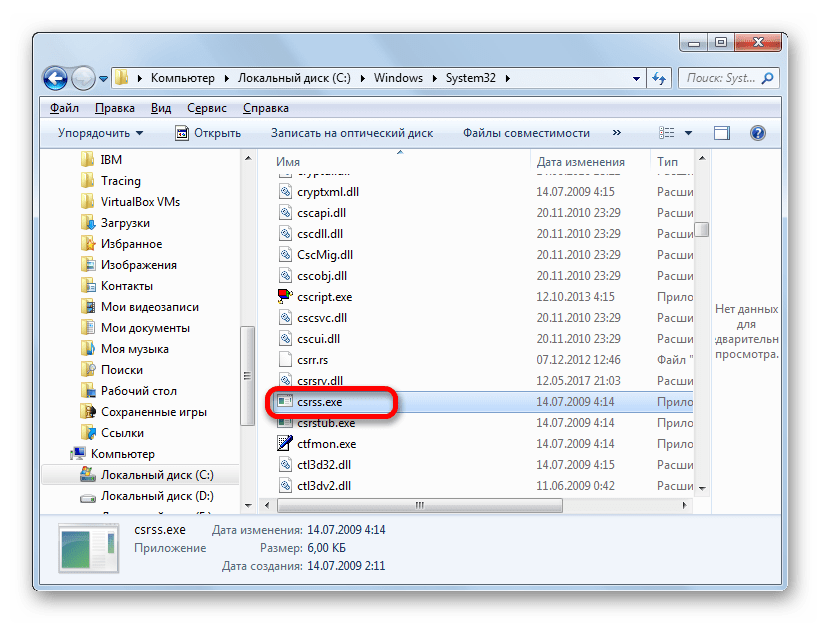Select Компьютер in the address path

[x=182, y=78]
